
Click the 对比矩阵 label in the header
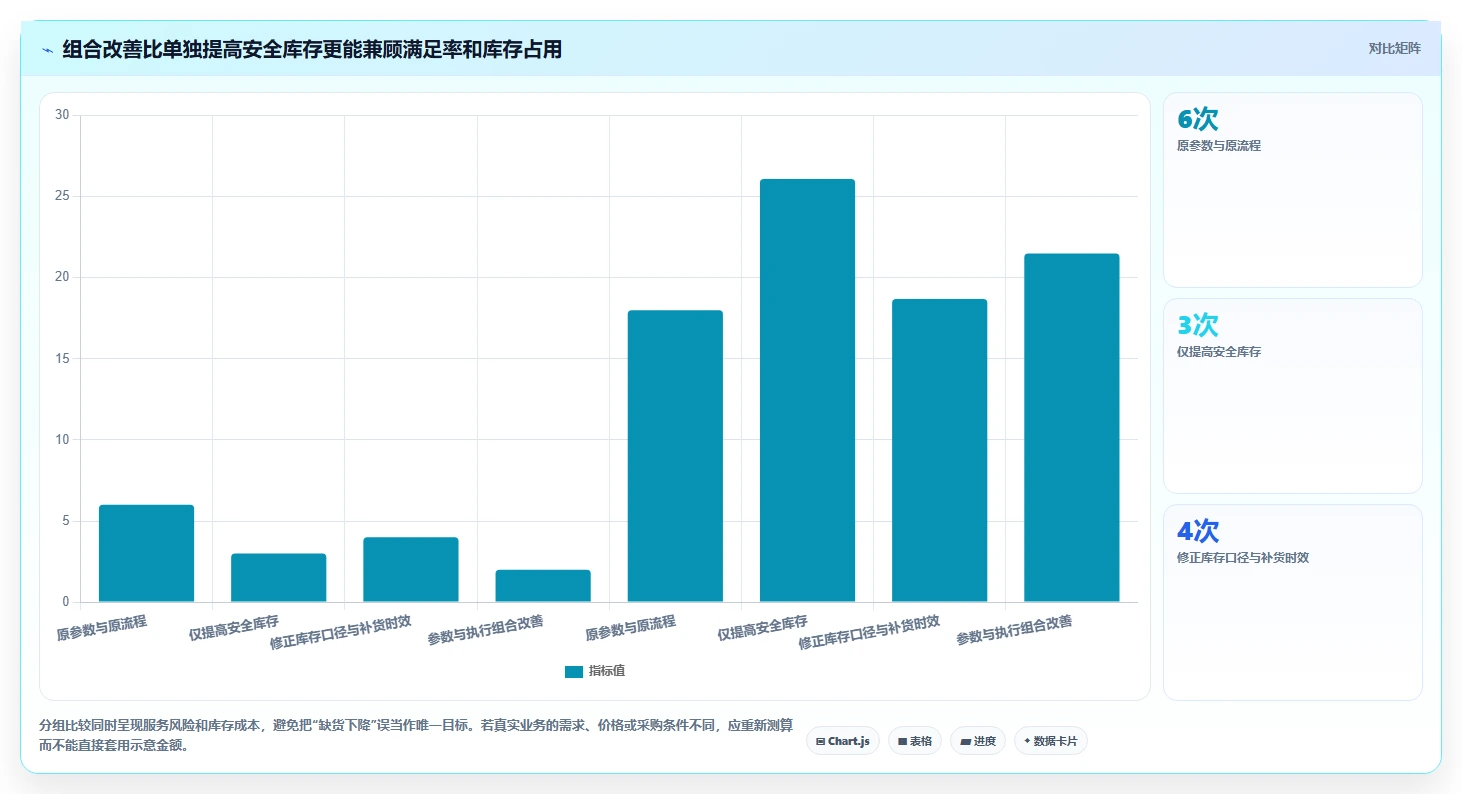[x=1394, y=48]
